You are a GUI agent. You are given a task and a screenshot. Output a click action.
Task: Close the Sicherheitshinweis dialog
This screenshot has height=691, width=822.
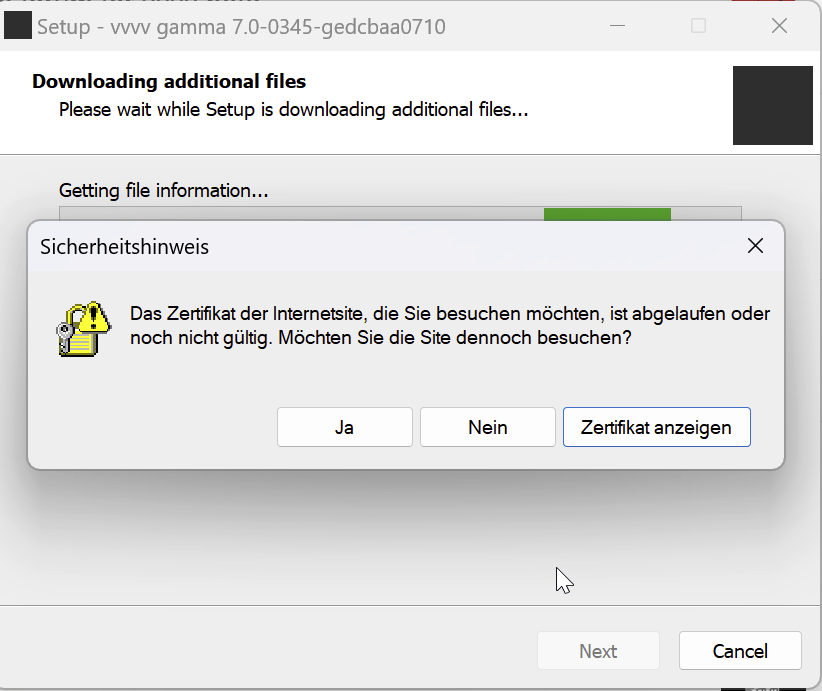tap(755, 245)
